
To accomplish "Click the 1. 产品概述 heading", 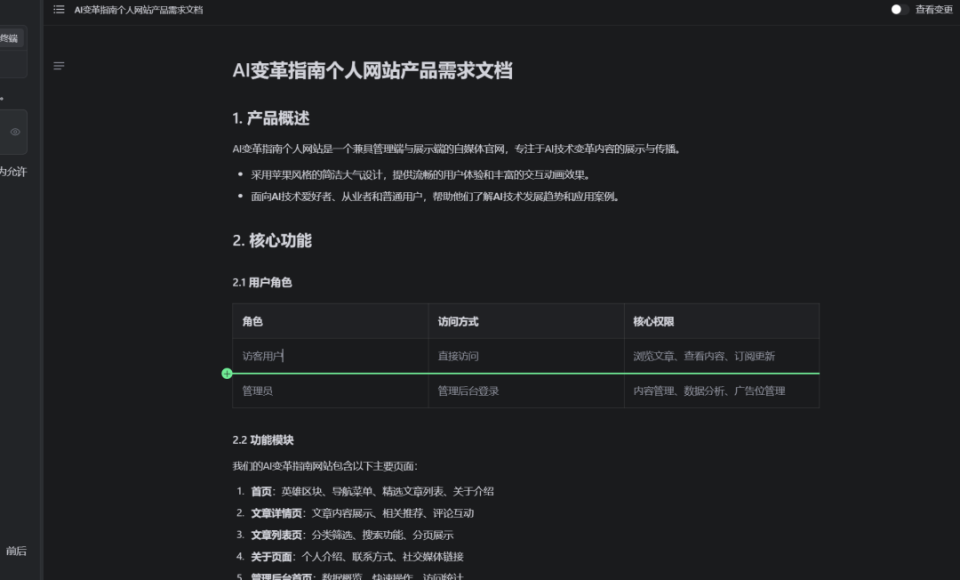I will point(271,118).
